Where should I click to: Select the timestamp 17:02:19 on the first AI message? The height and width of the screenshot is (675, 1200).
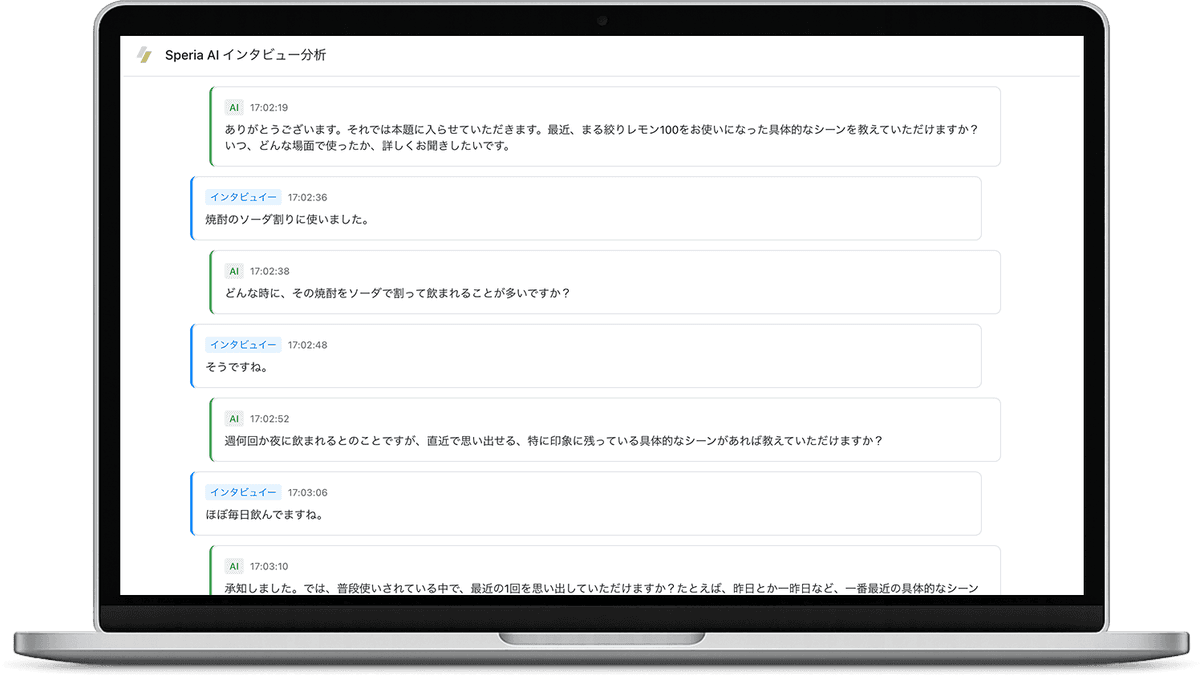pos(270,106)
